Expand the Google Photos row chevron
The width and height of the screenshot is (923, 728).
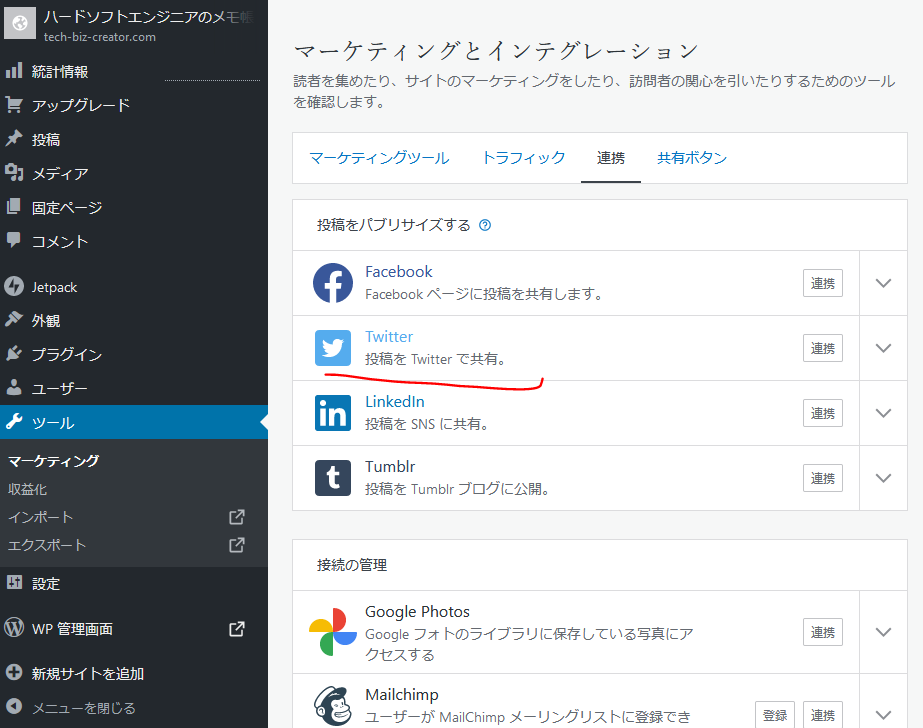[x=883, y=632]
